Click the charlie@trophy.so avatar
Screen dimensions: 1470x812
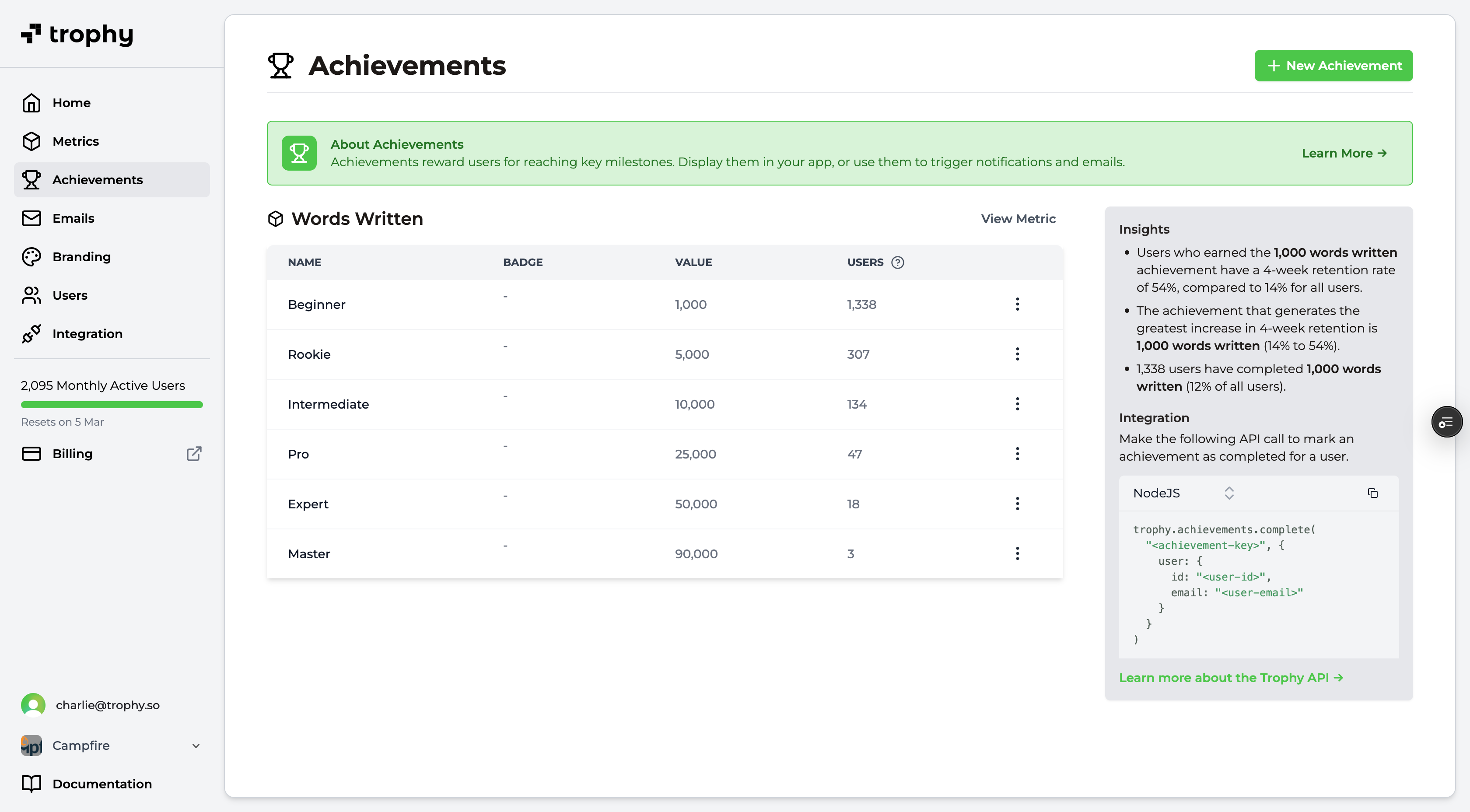coord(33,705)
